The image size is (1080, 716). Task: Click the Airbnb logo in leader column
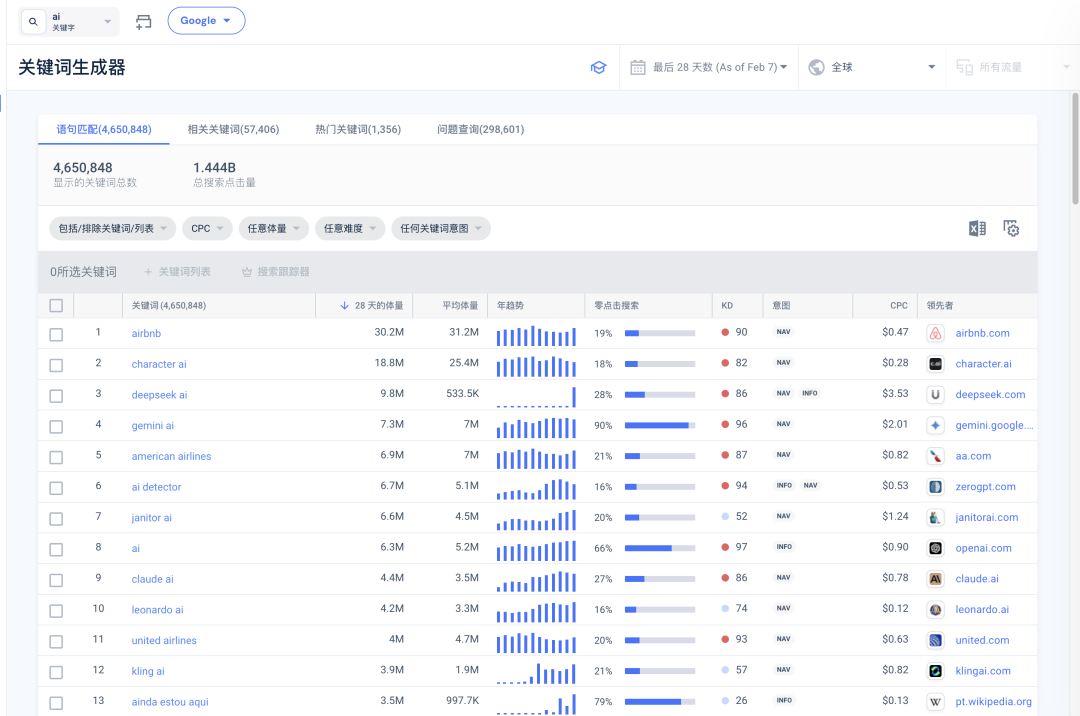935,333
